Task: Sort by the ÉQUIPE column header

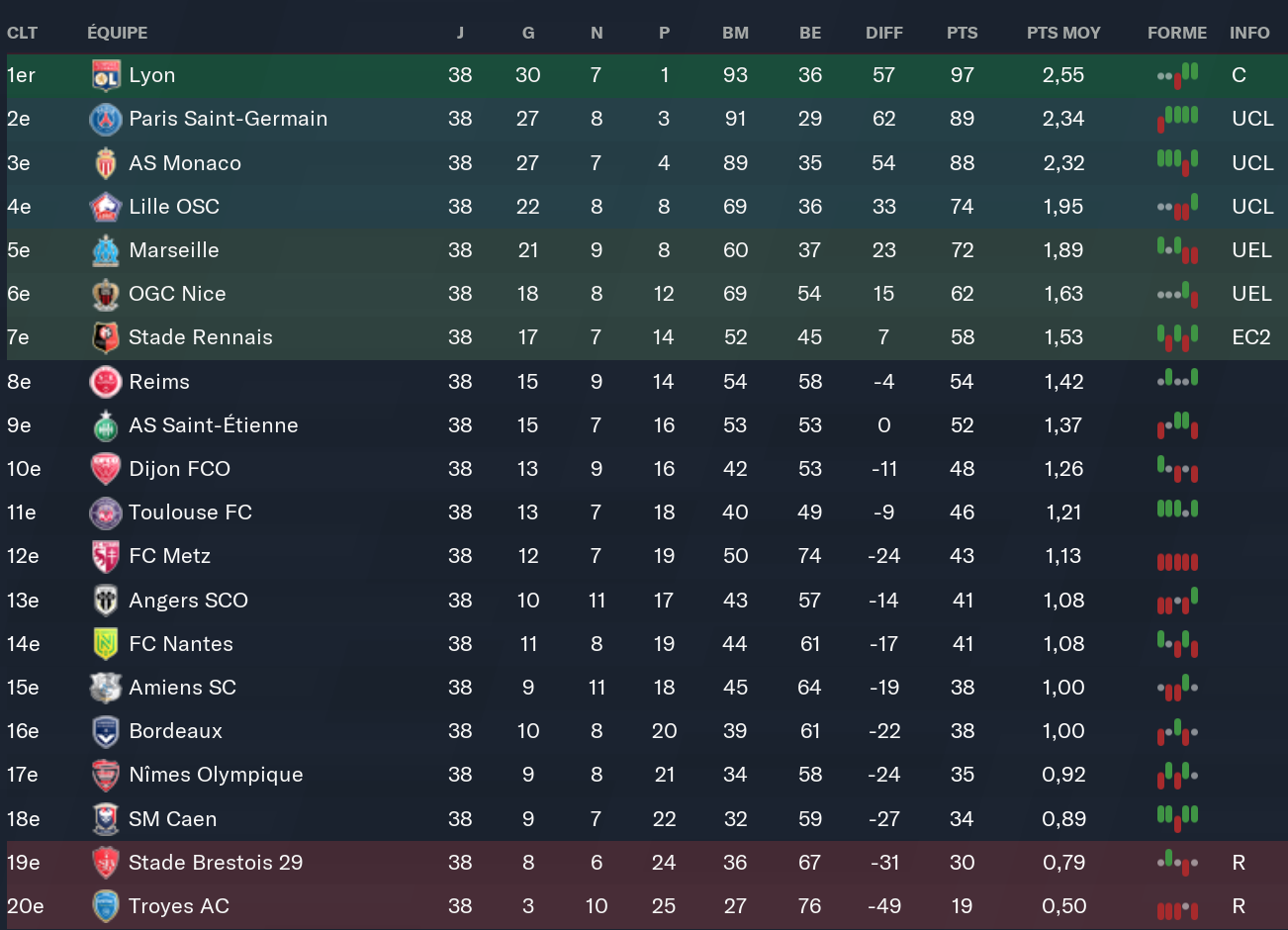Action: [x=117, y=33]
